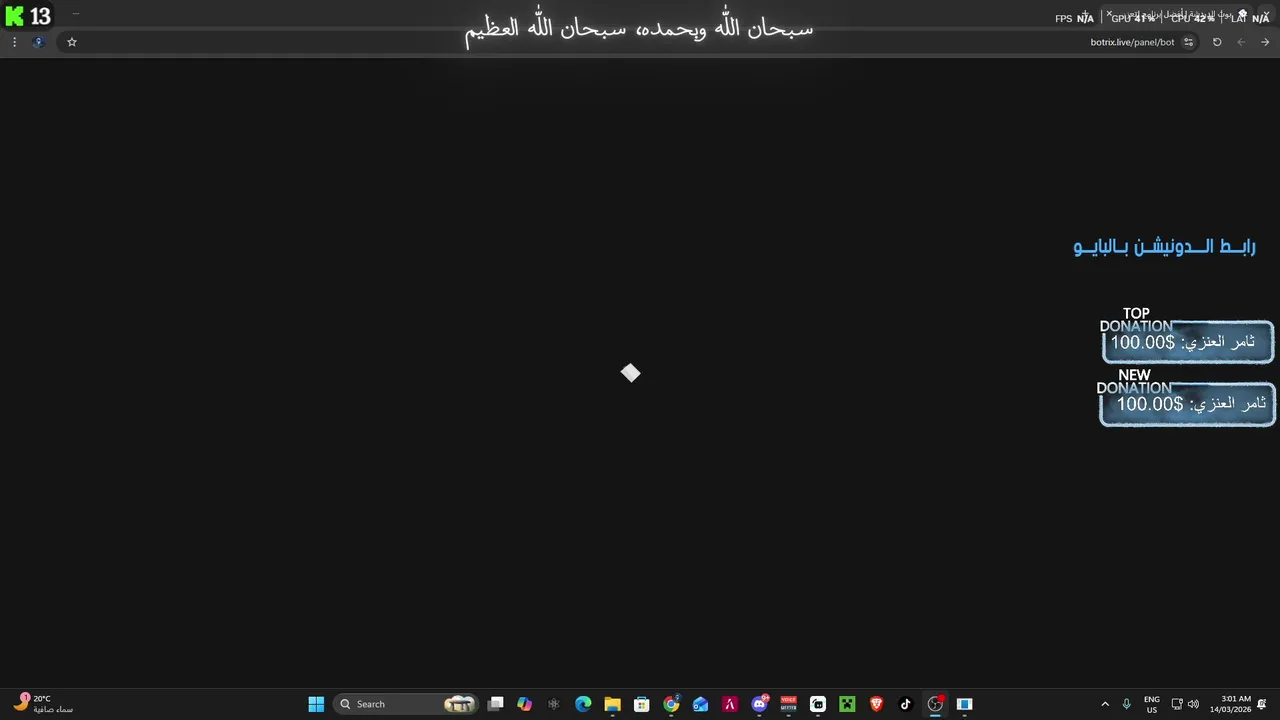Open the Outlook mail app icon

click(700, 704)
